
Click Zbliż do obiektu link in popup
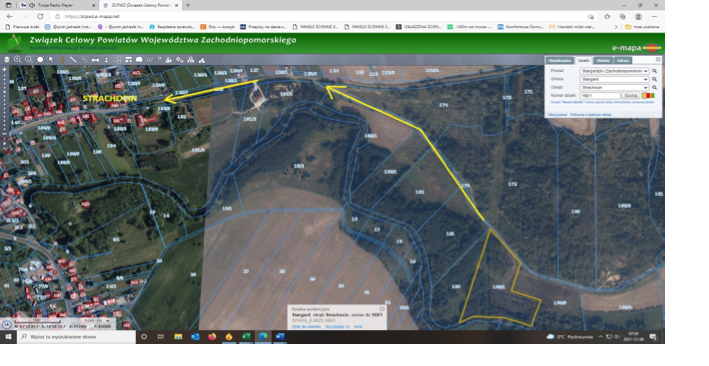(x=307, y=327)
